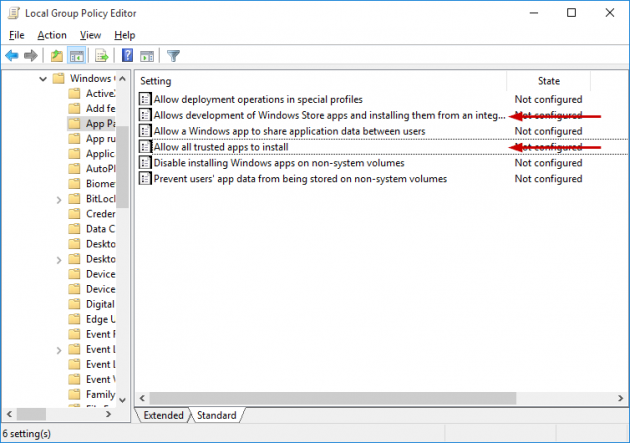Click tree pane scroll up arrow

click(x=123, y=79)
